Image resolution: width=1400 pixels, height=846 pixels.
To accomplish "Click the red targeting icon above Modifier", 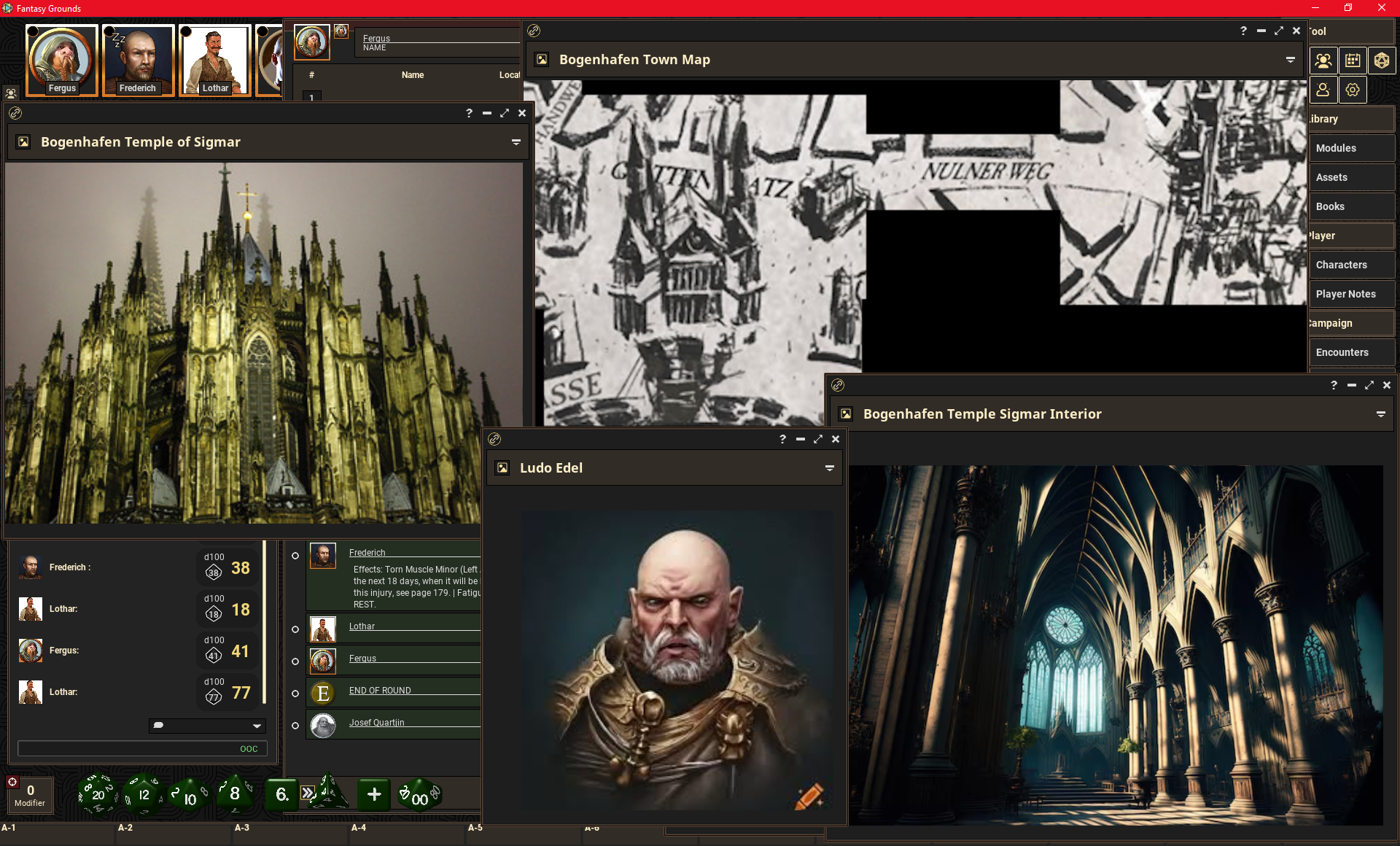I will [x=12, y=782].
